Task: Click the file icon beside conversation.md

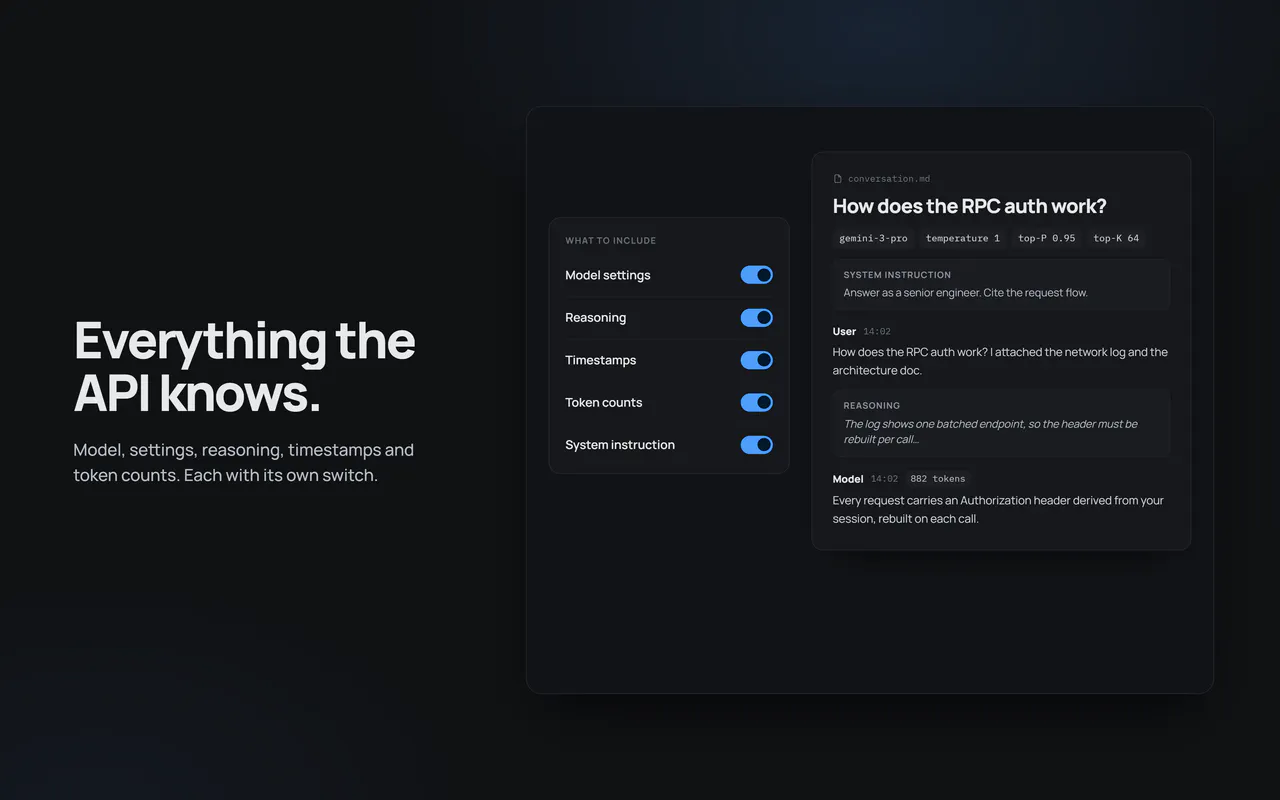Action: (x=838, y=179)
